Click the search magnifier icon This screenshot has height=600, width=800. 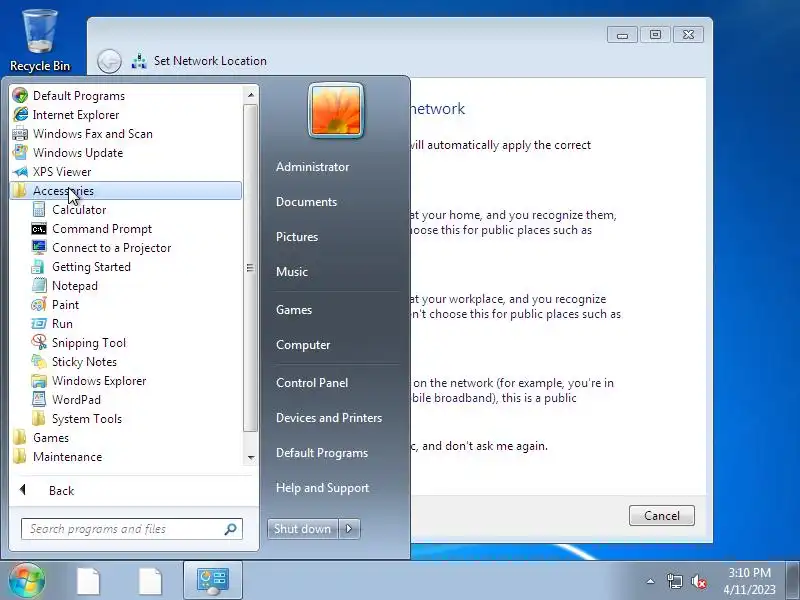coord(231,529)
